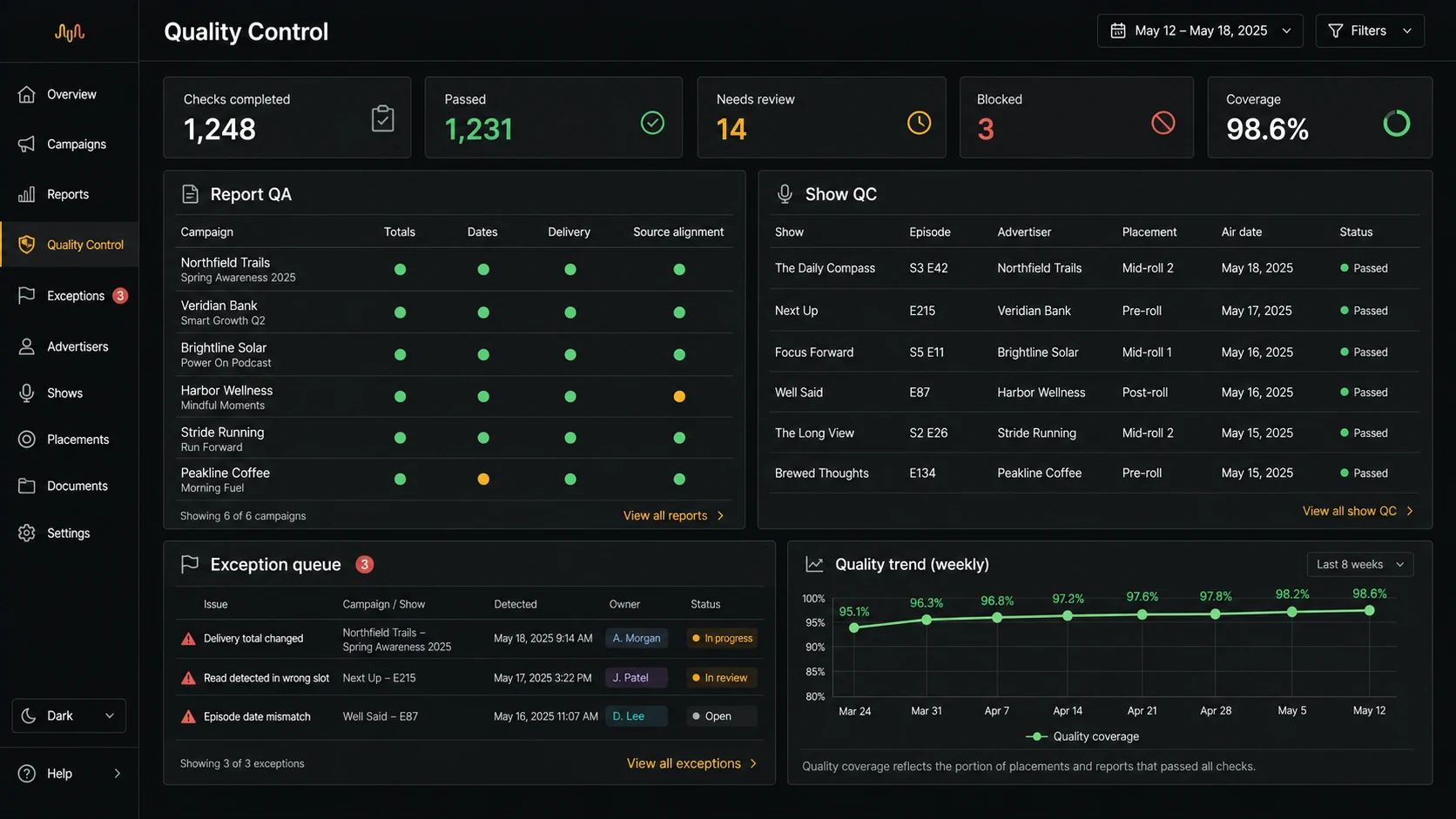The height and width of the screenshot is (819, 1456).
Task: Click the Quality Control shield icon
Action: (27, 245)
